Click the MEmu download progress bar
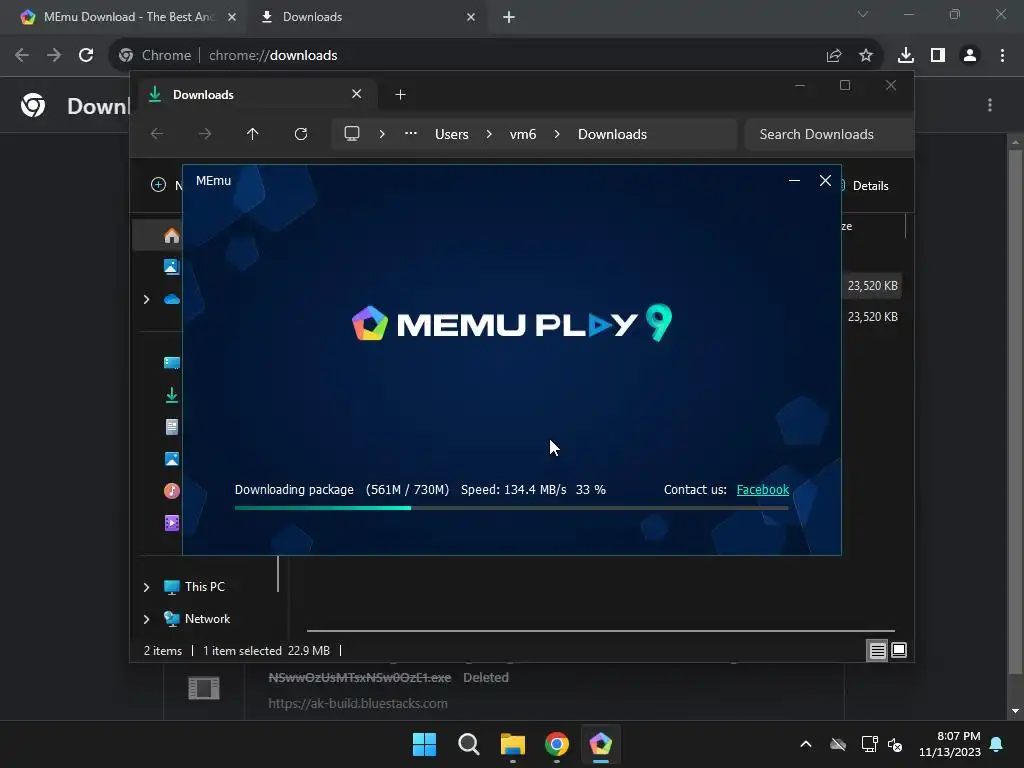The height and width of the screenshot is (768, 1024). (511, 507)
